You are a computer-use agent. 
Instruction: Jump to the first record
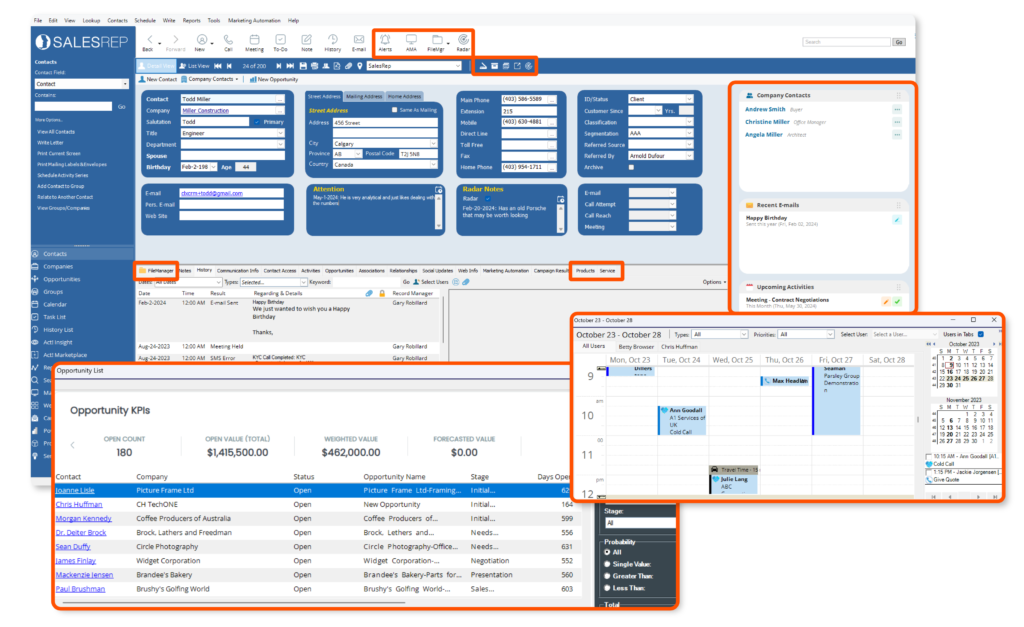[218, 66]
